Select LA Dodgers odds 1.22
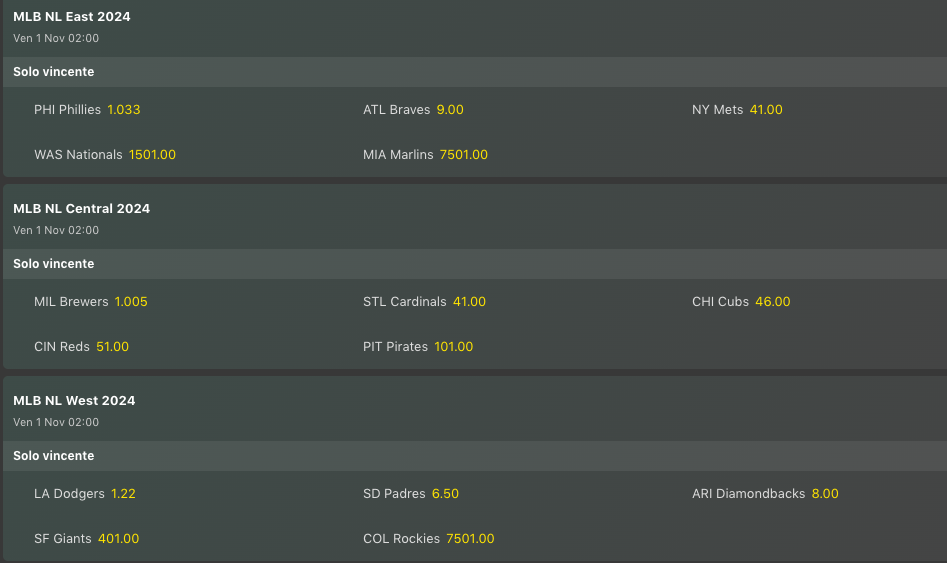This screenshot has height=563, width=947. click(x=123, y=494)
